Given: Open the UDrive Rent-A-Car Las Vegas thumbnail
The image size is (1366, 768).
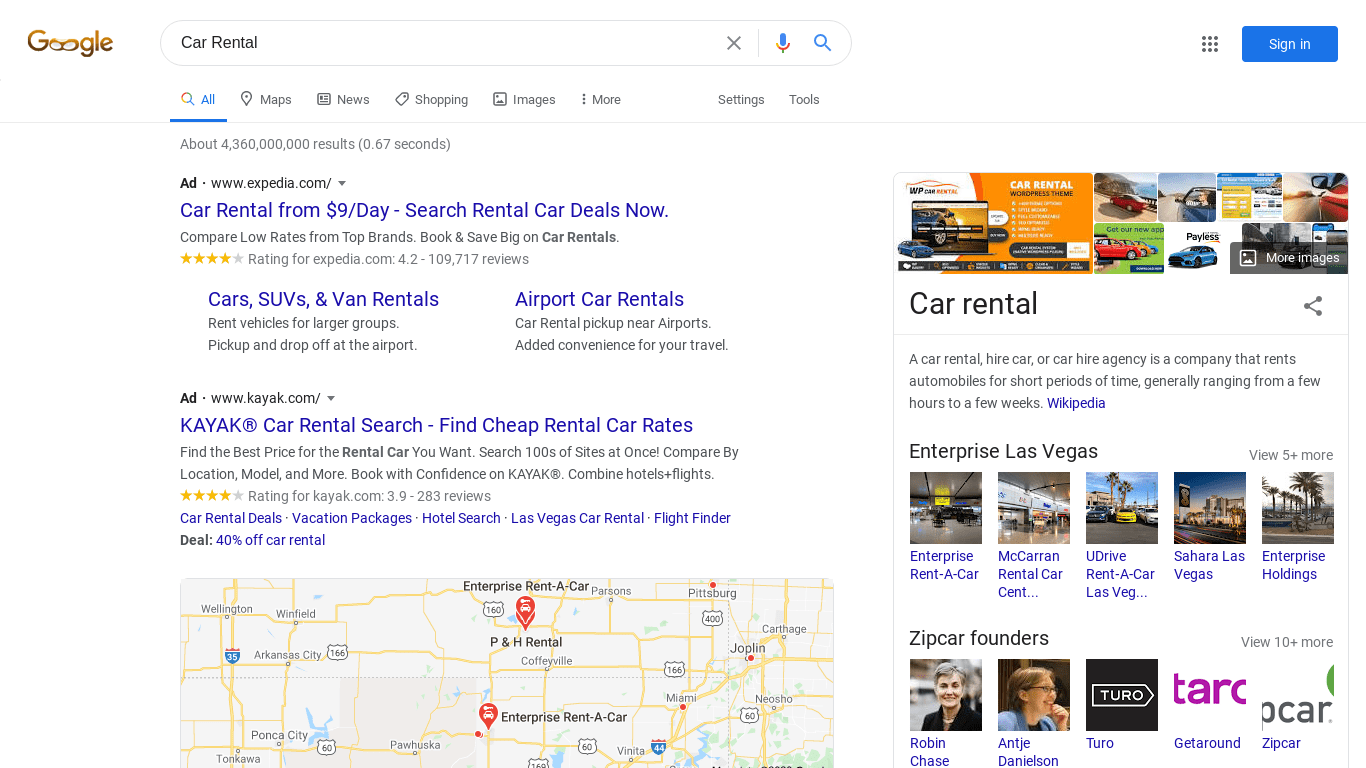Looking at the screenshot, I should (1122, 508).
